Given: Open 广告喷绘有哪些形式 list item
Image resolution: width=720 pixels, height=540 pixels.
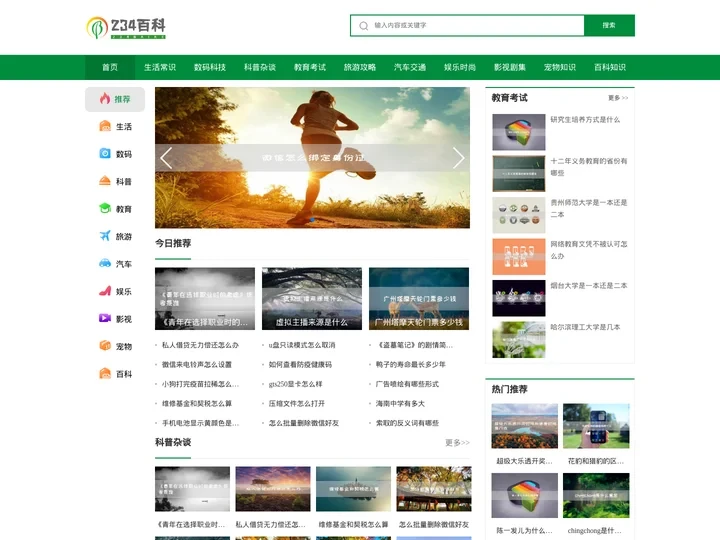Looking at the screenshot, I should [407, 384].
